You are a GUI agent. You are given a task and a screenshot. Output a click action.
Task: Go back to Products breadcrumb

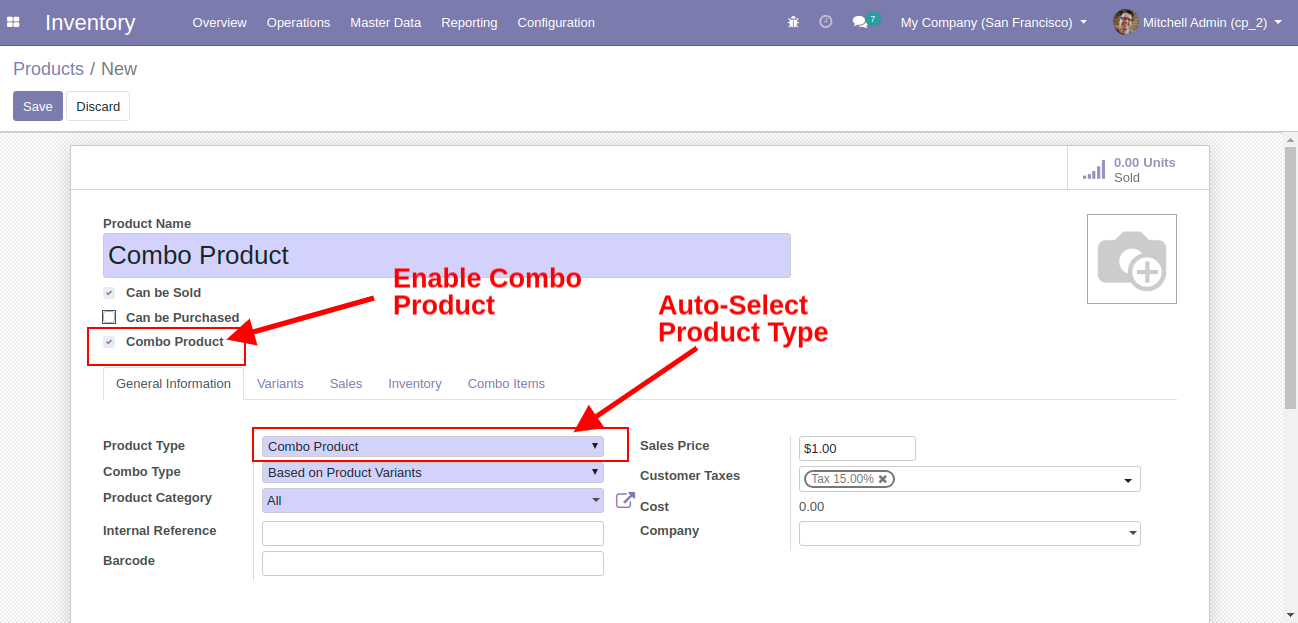point(48,69)
